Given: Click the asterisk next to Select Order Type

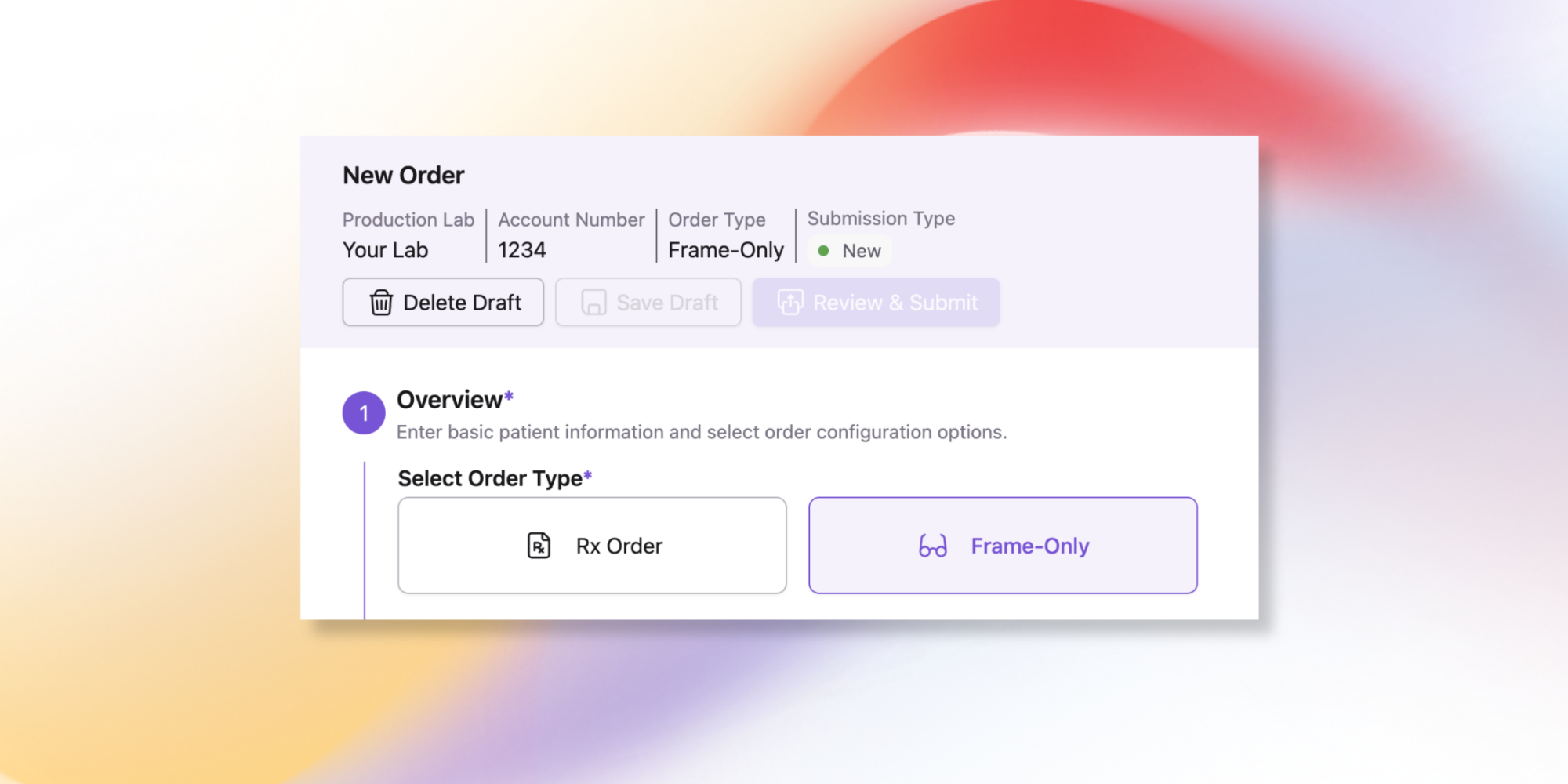Looking at the screenshot, I should pyautogui.click(x=589, y=475).
